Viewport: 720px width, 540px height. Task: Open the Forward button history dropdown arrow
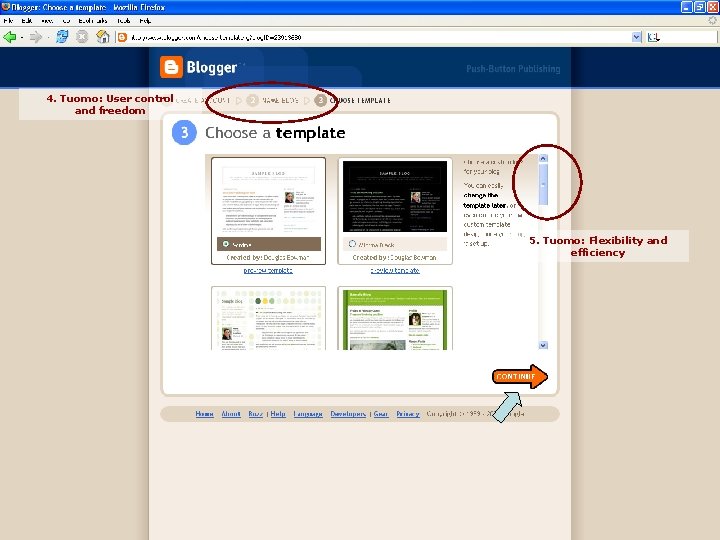click(x=48, y=38)
